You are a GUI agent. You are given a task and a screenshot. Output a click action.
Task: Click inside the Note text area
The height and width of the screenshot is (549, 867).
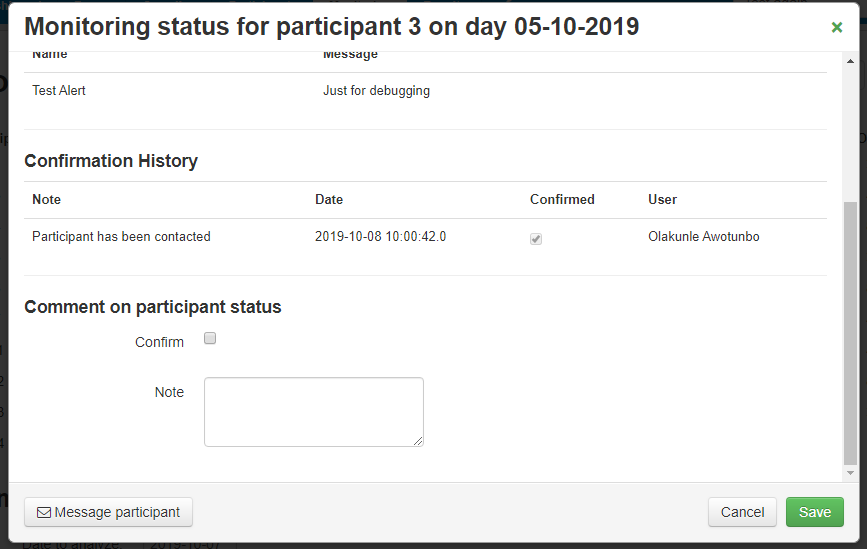314,412
